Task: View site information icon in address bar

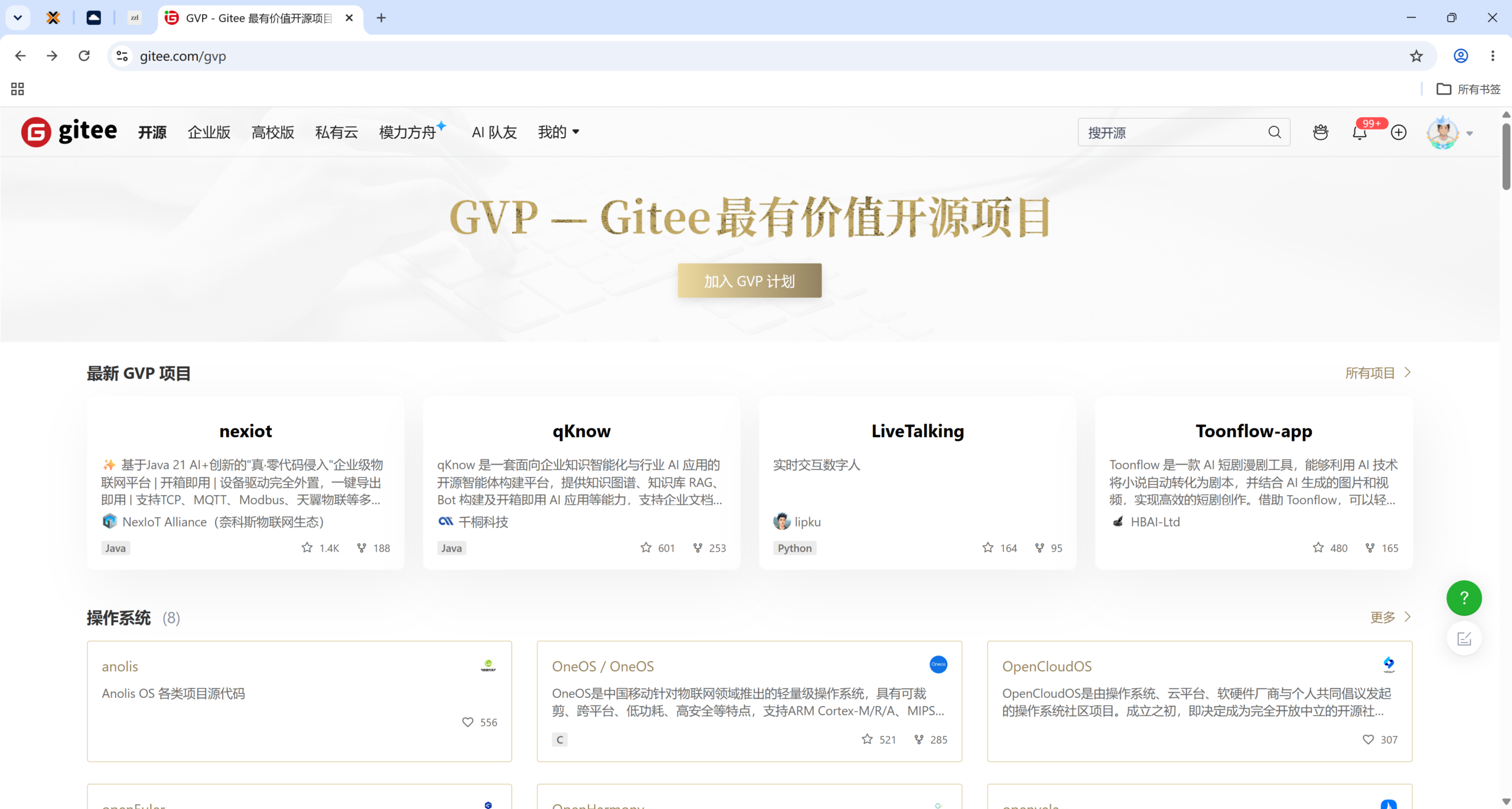Action: pos(122,56)
